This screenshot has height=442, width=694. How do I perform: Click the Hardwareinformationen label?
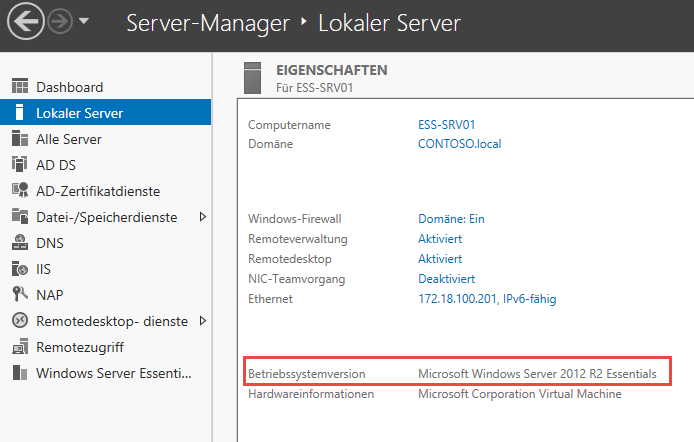[311, 394]
